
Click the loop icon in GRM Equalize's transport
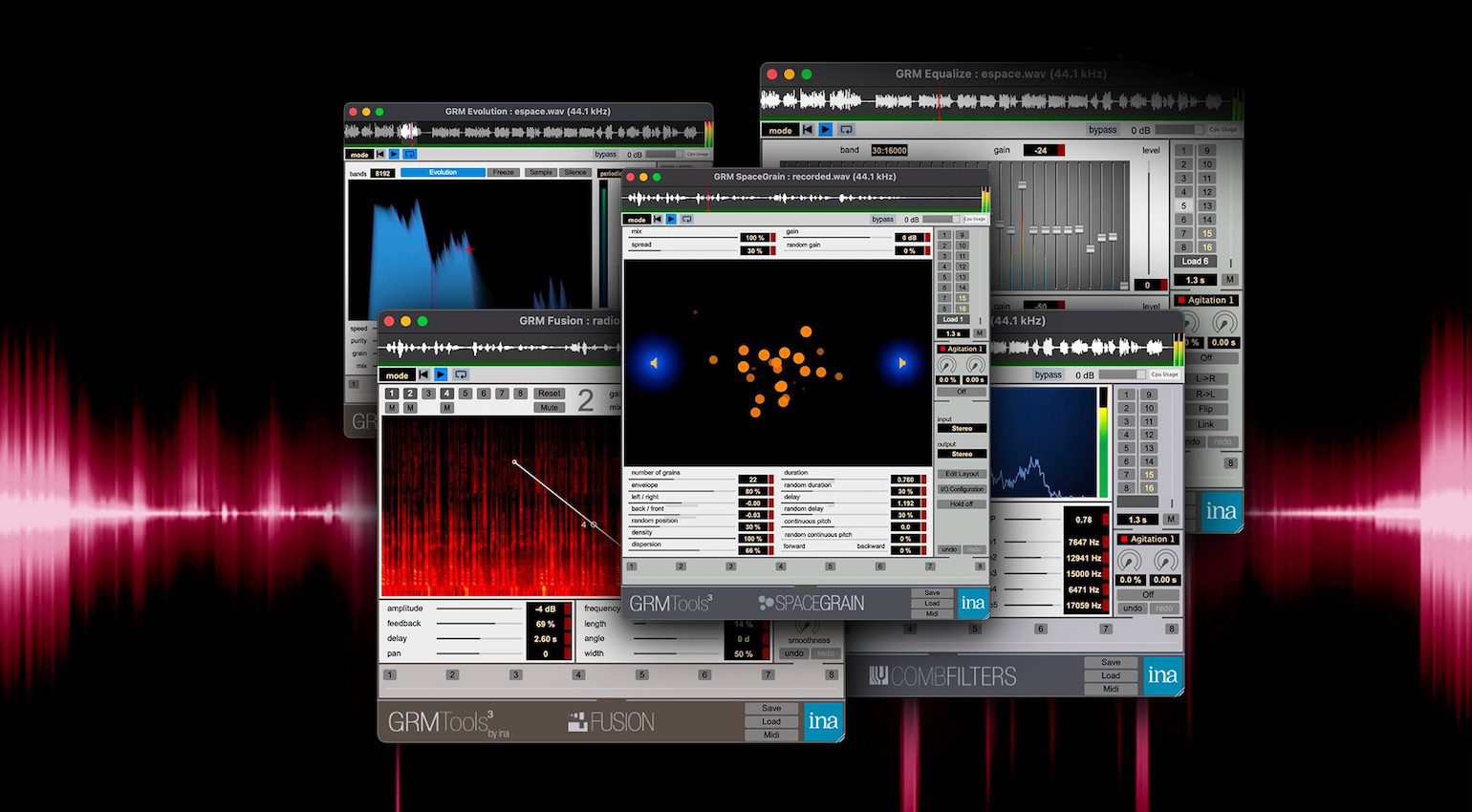pyautogui.click(x=846, y=129)
